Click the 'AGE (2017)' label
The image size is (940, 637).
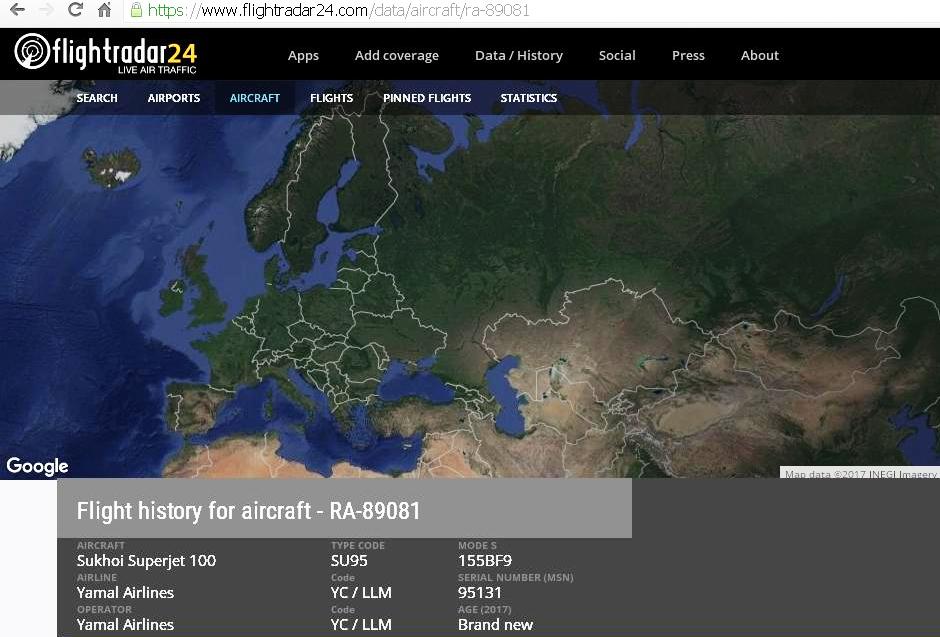[484, 609]
